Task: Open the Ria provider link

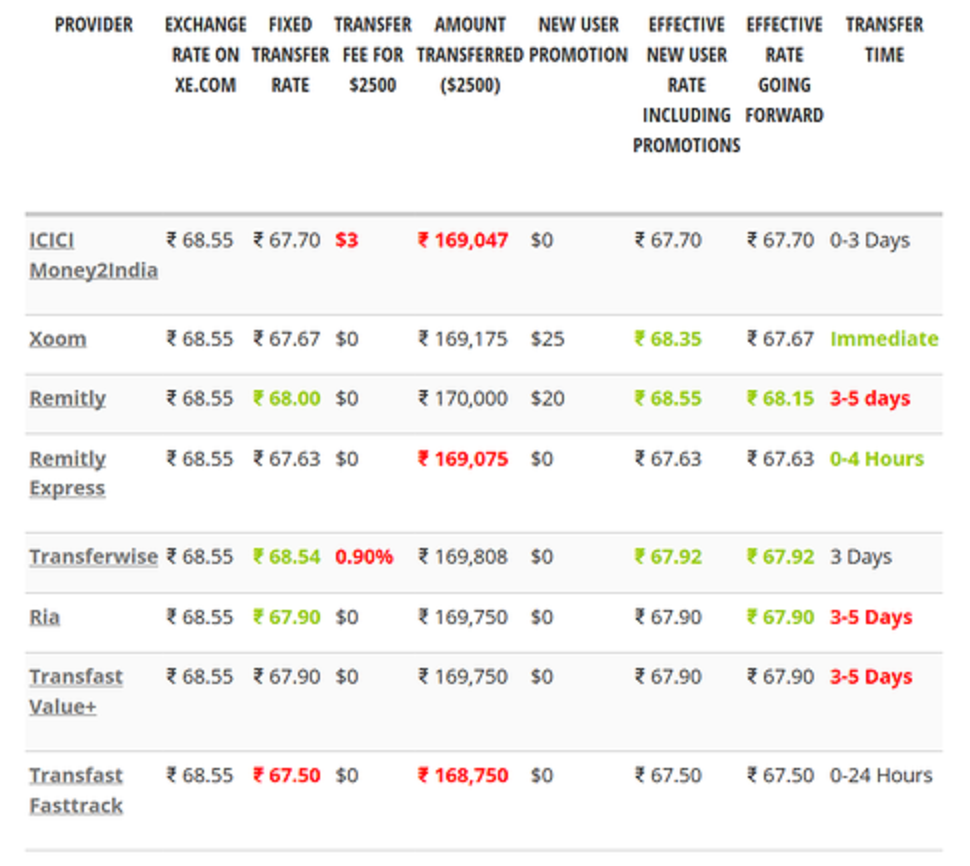Action: 45,617
